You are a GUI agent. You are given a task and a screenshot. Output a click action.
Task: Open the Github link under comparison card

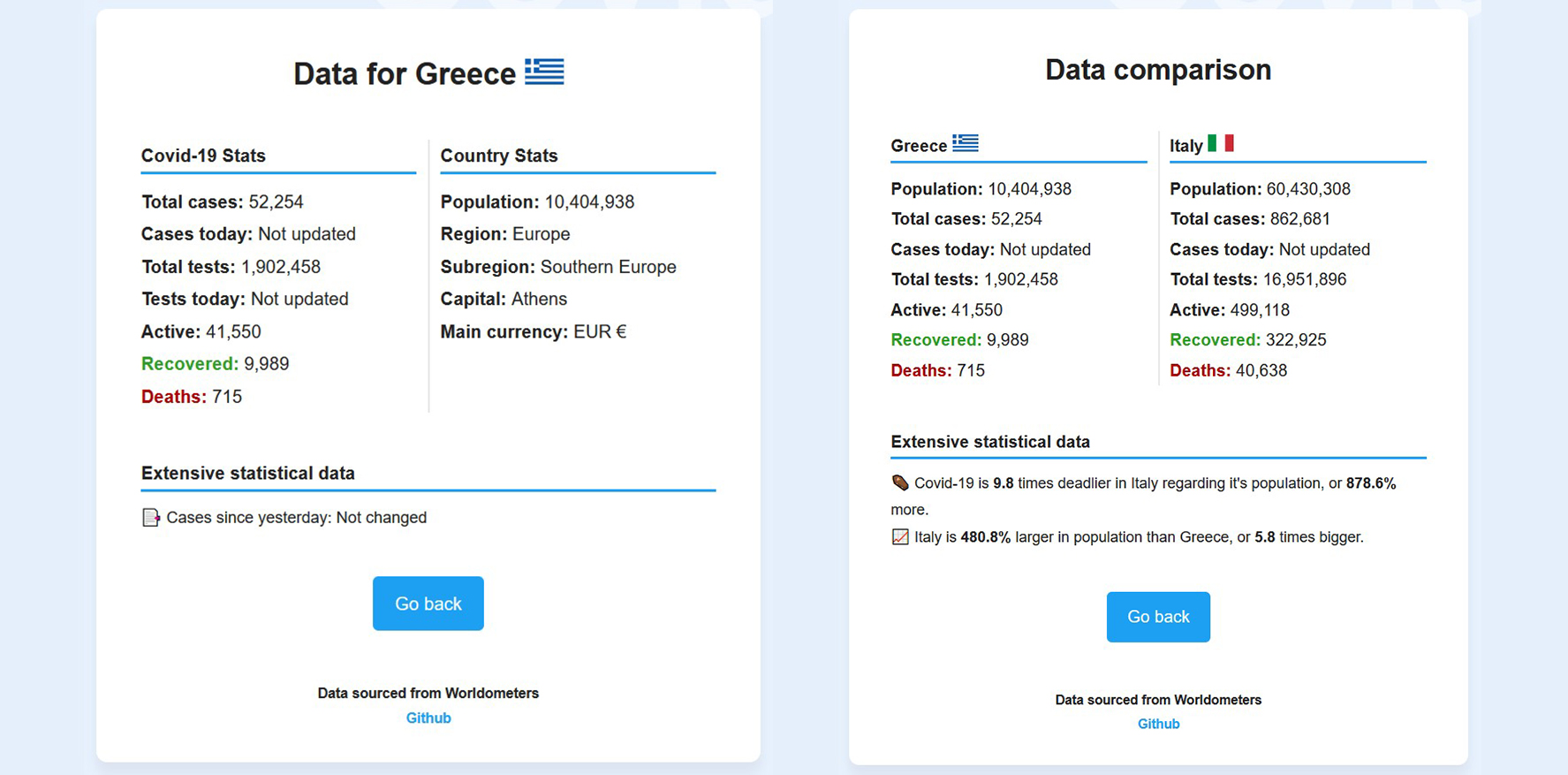pyautogui.click(x=1158, y=724)
